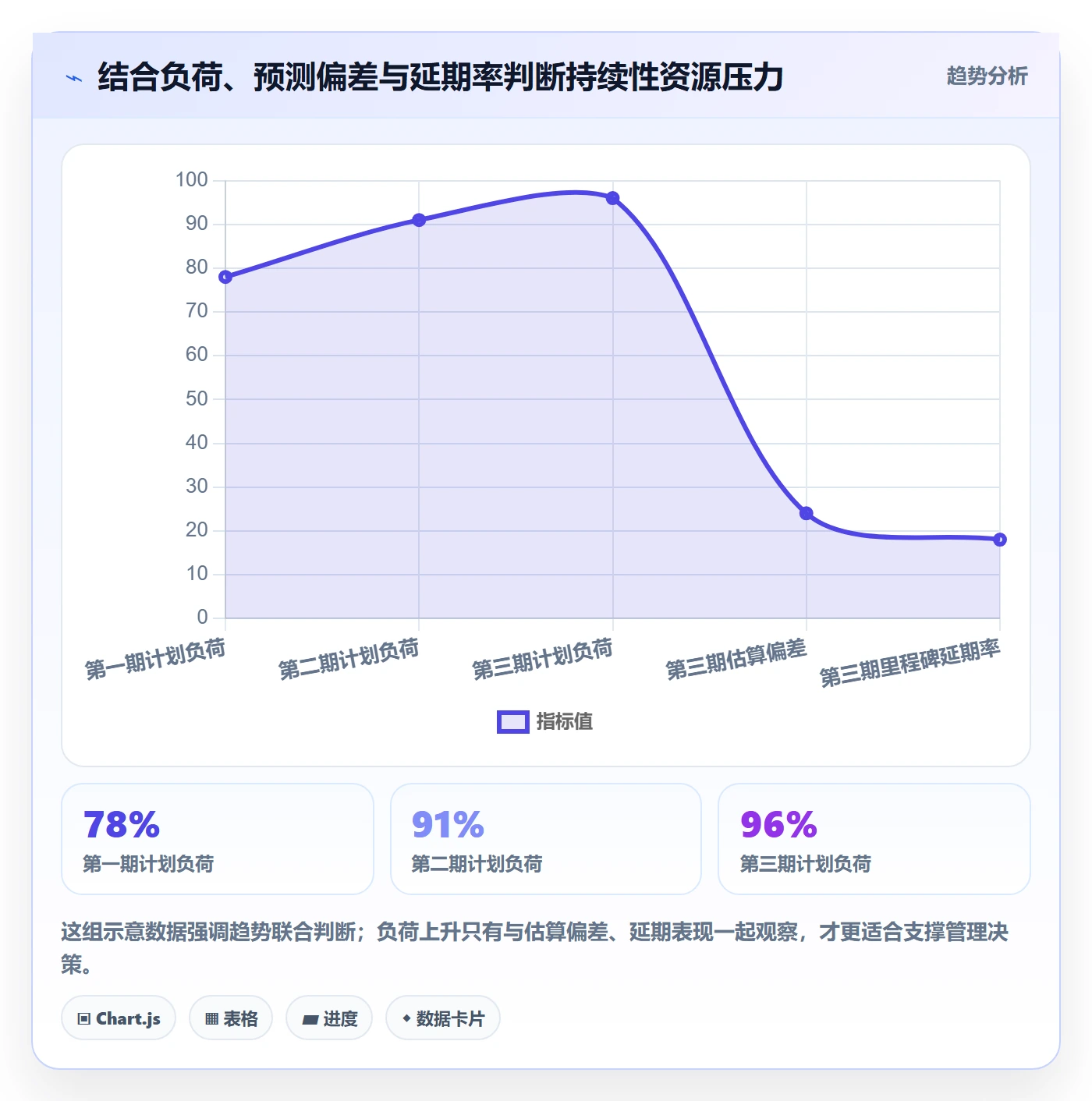Click the bar icon in 进度 chip
1092x1101 pixels.
click(x=310, y=1019)
